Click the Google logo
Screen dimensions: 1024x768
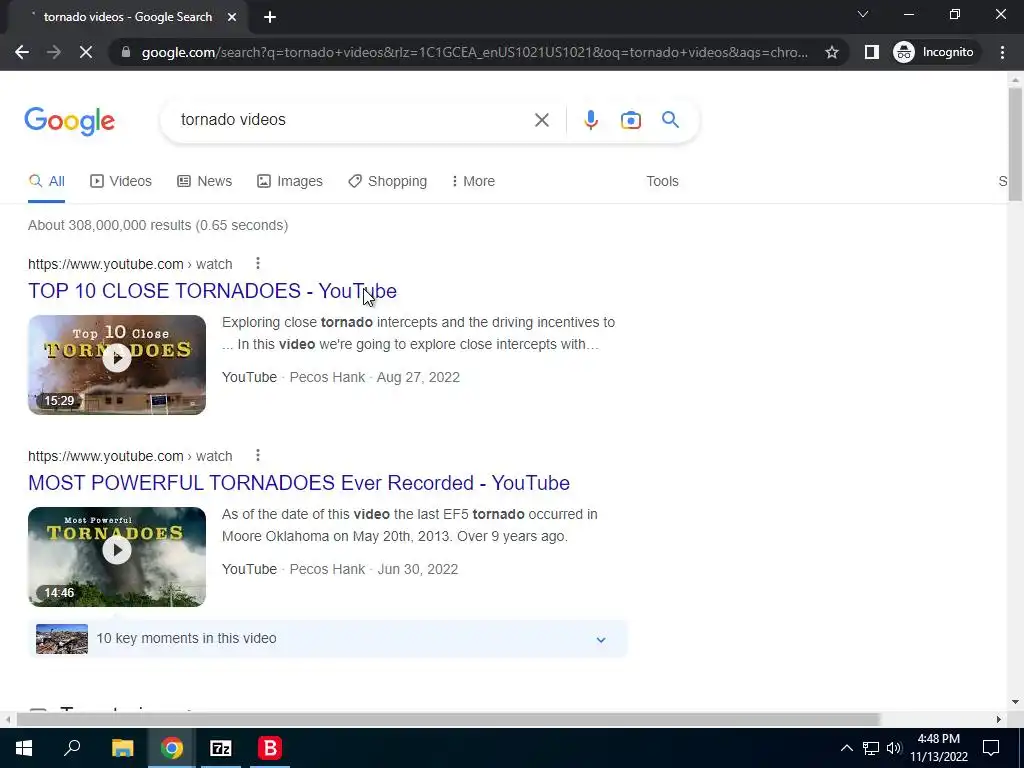(x=69, y=121)
